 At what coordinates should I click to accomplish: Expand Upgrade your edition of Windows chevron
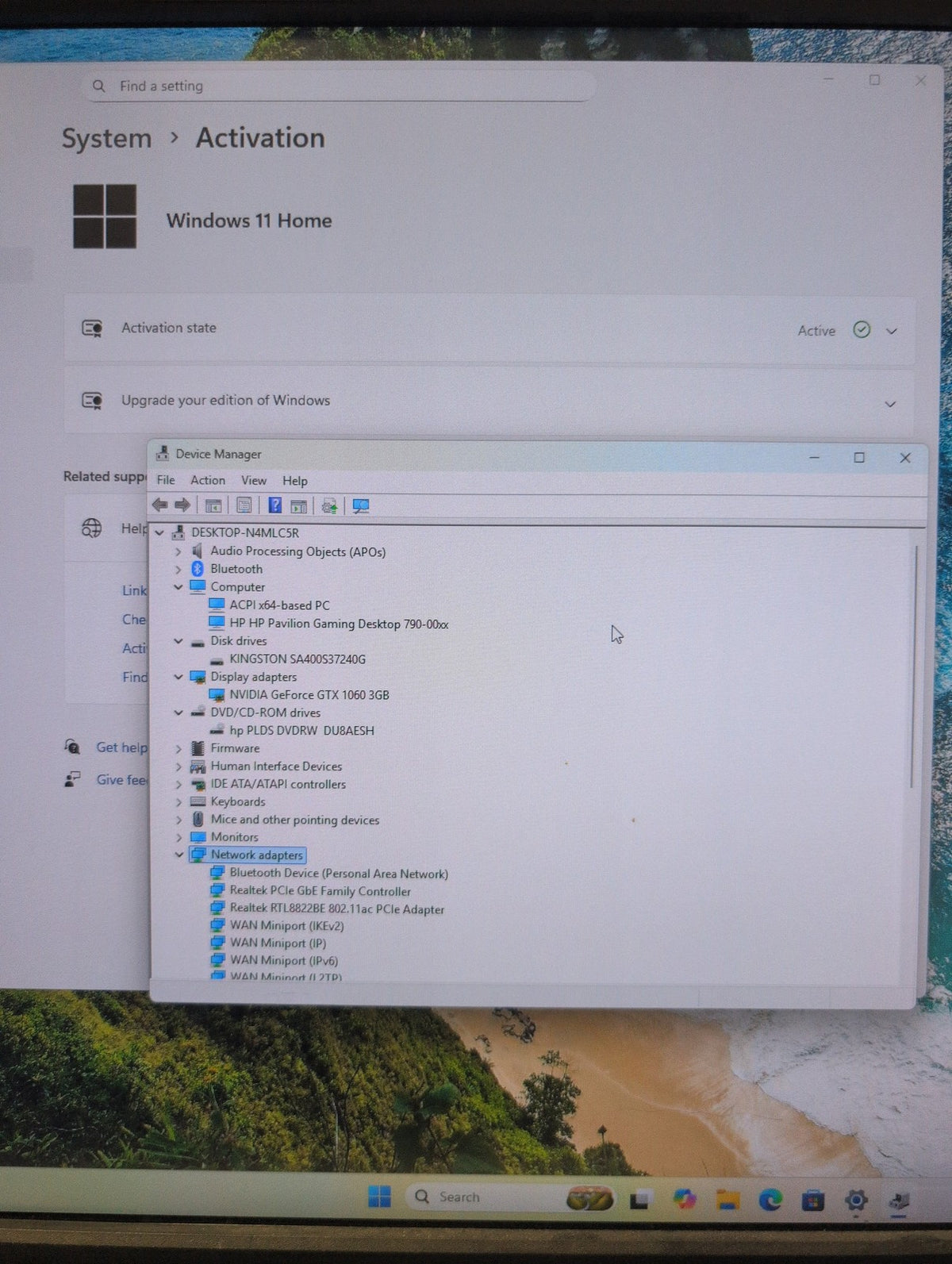coord(890,405)
